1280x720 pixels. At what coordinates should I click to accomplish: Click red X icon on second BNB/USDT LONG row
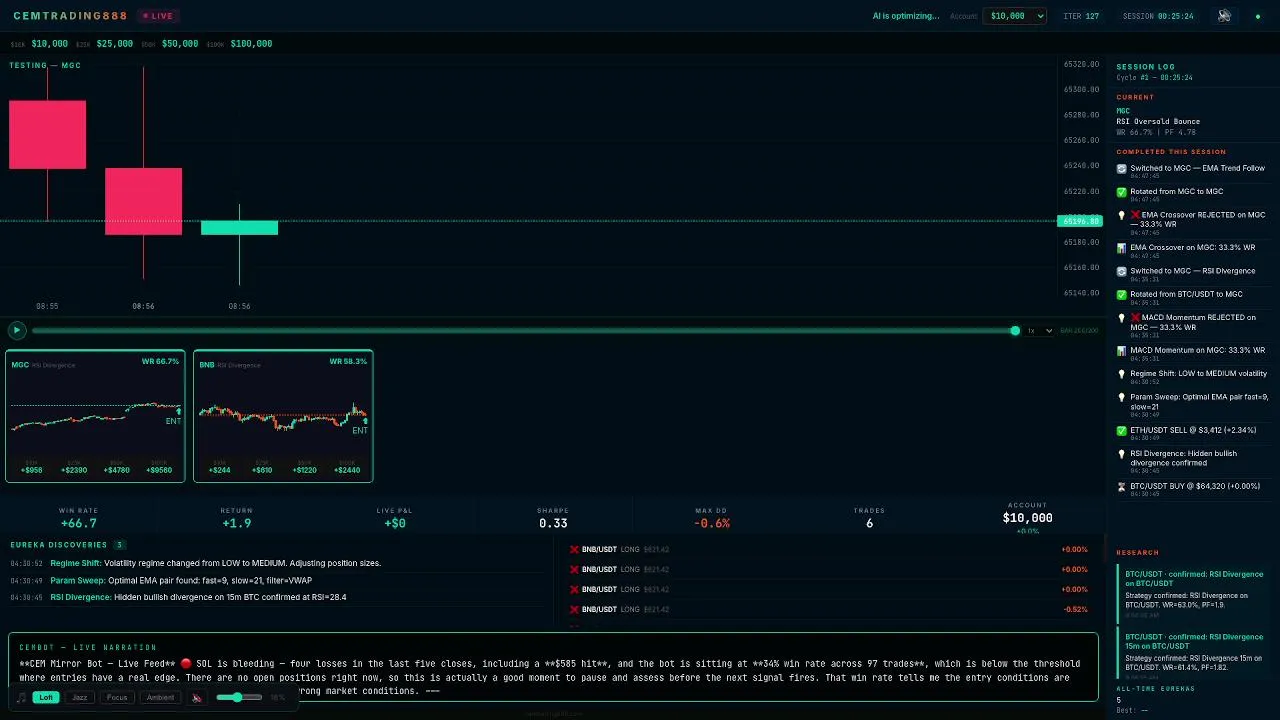(574, 569)
